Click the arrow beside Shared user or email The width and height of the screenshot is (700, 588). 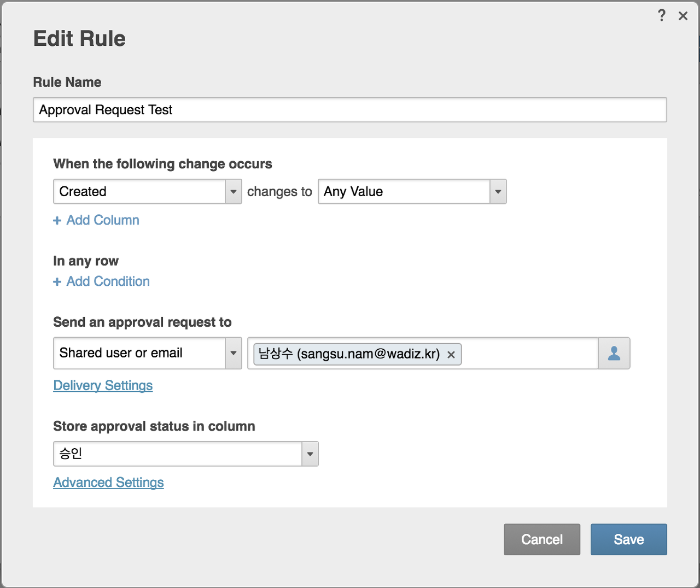pyautogui.click(x=234, y=353)
